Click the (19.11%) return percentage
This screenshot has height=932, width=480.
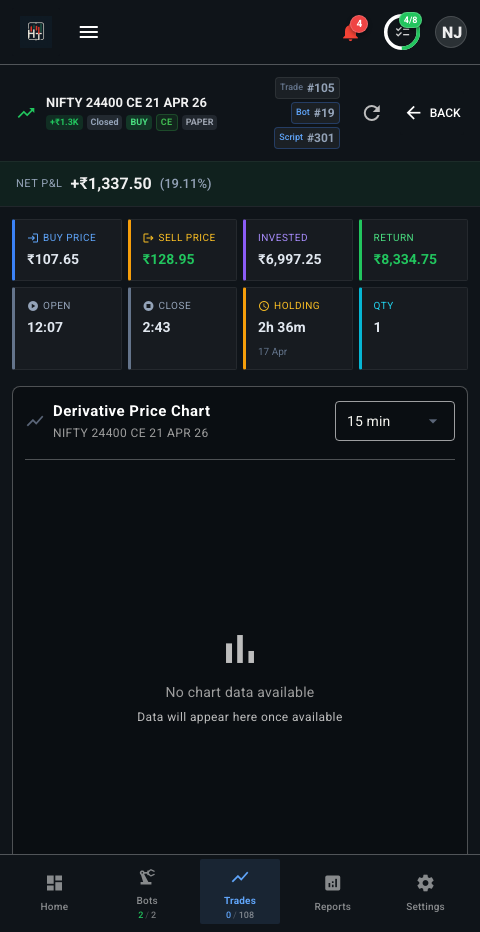pyautogui.click(x=185, y=184)
